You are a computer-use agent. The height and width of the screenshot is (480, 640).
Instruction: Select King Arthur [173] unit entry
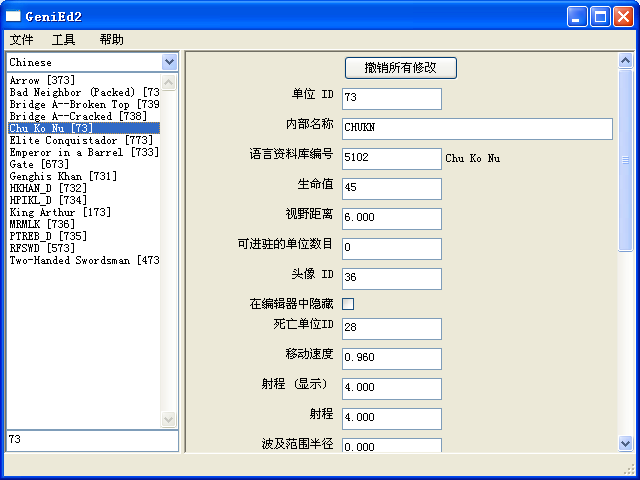pos(60,212)
